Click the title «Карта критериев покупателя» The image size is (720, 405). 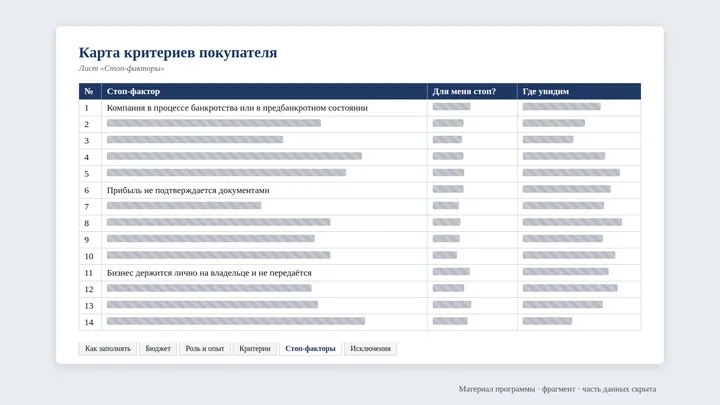(x=178, y=52)
